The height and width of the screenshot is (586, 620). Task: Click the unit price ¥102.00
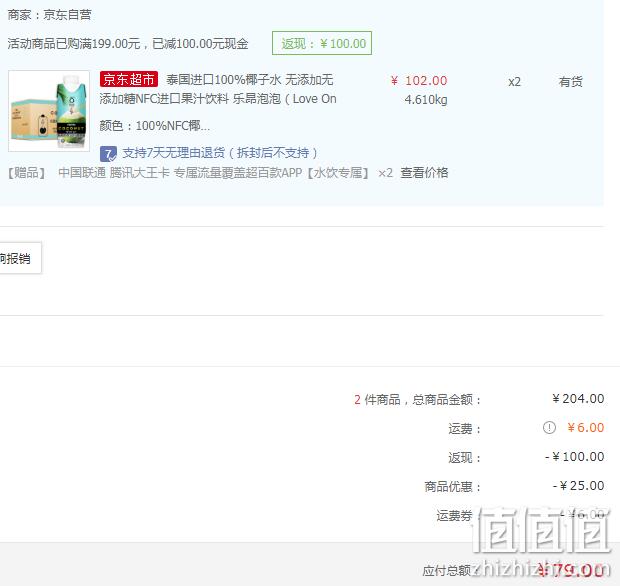(x=419, y=81)
